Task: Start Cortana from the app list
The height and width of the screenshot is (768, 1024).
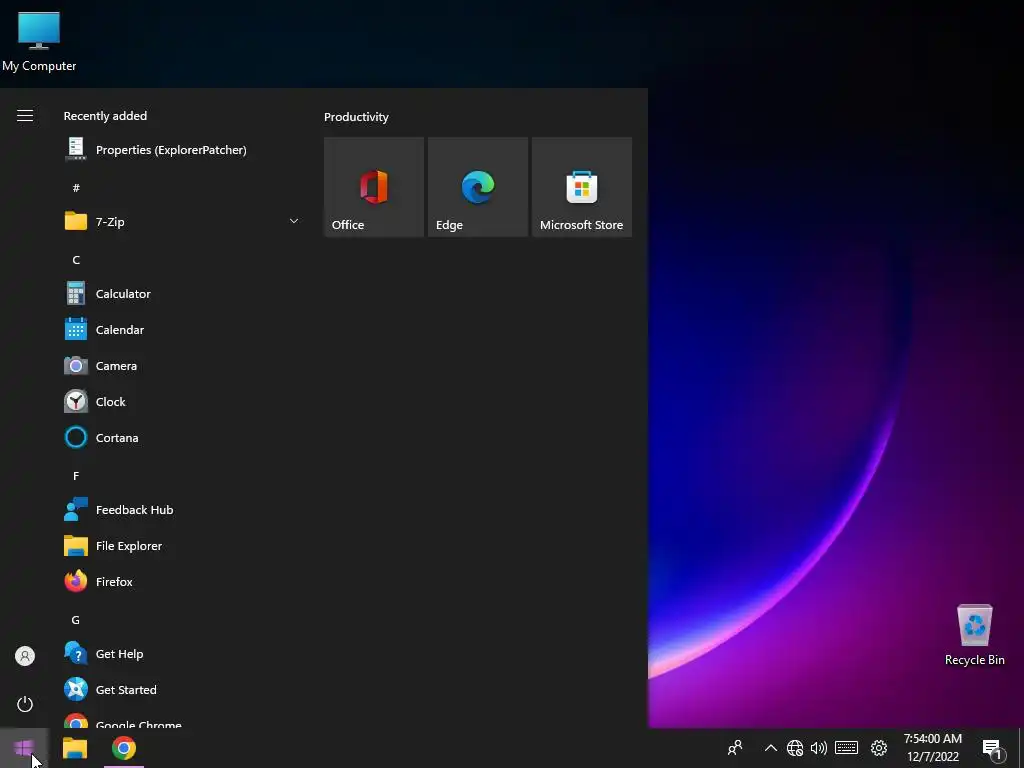Action: click(x=182, y=437)
